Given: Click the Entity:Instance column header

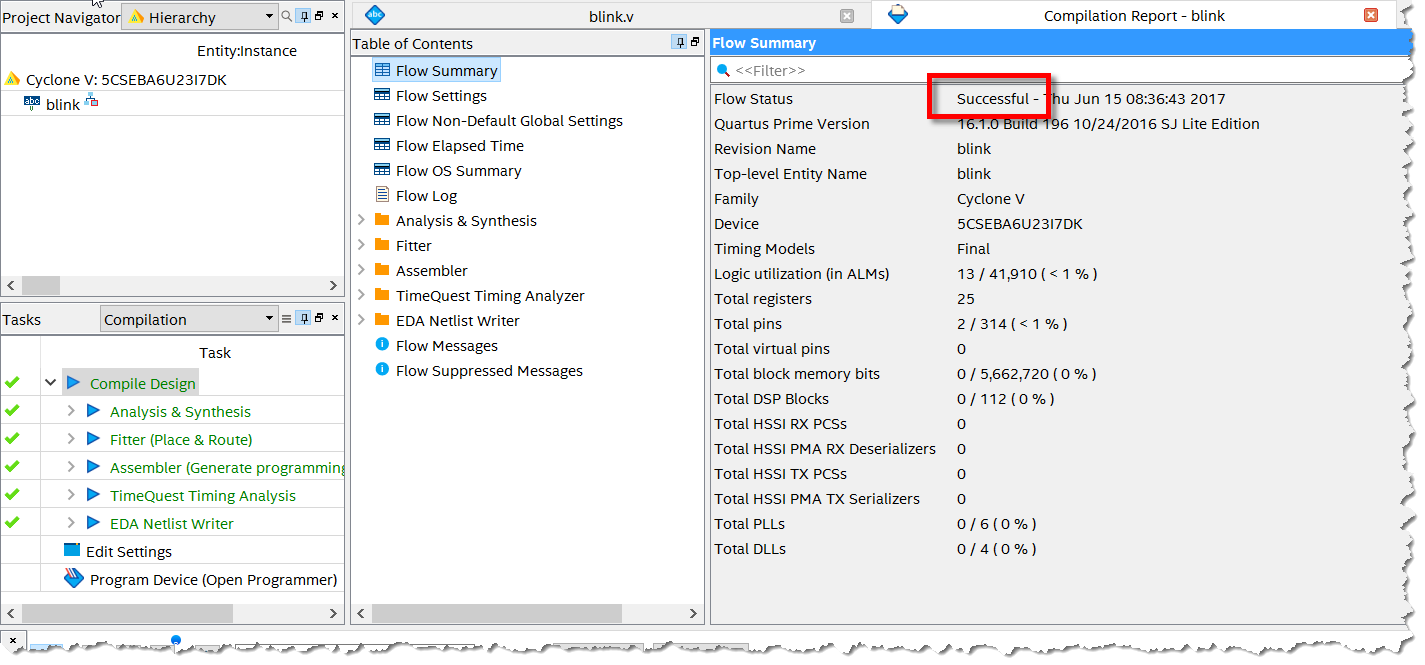Looking at the screenshot, I should 247,51.
